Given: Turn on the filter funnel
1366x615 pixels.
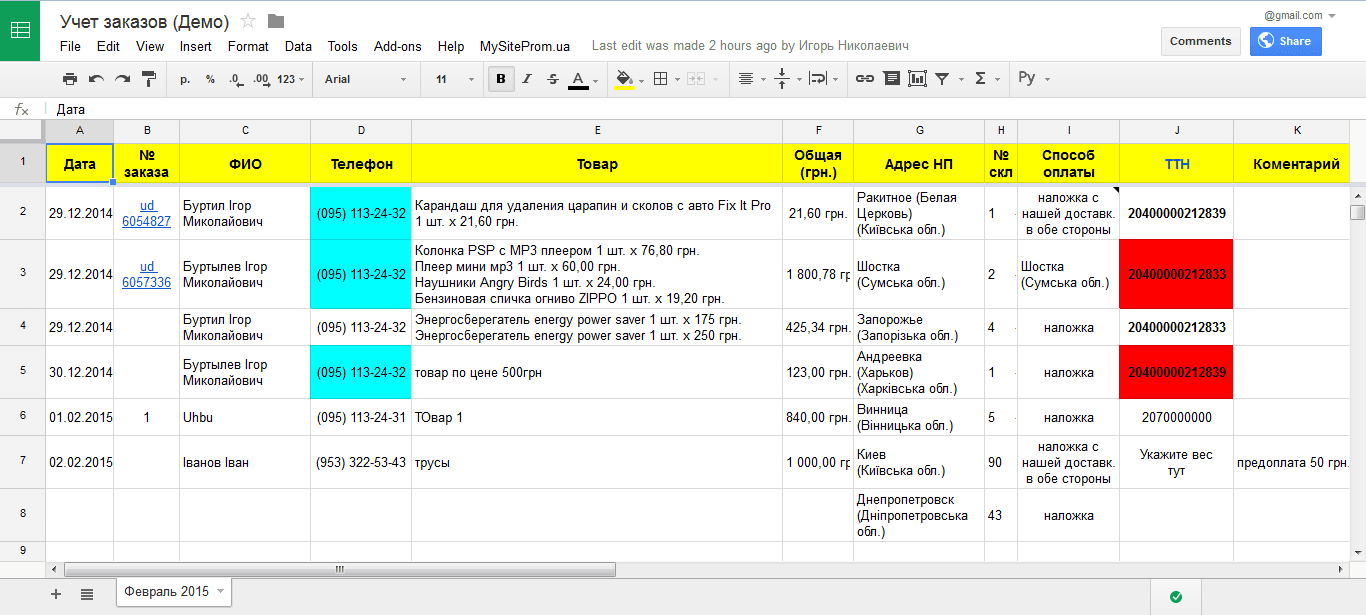Looking at the screenshot, I should pyautogui.click(x=942, y=79).
